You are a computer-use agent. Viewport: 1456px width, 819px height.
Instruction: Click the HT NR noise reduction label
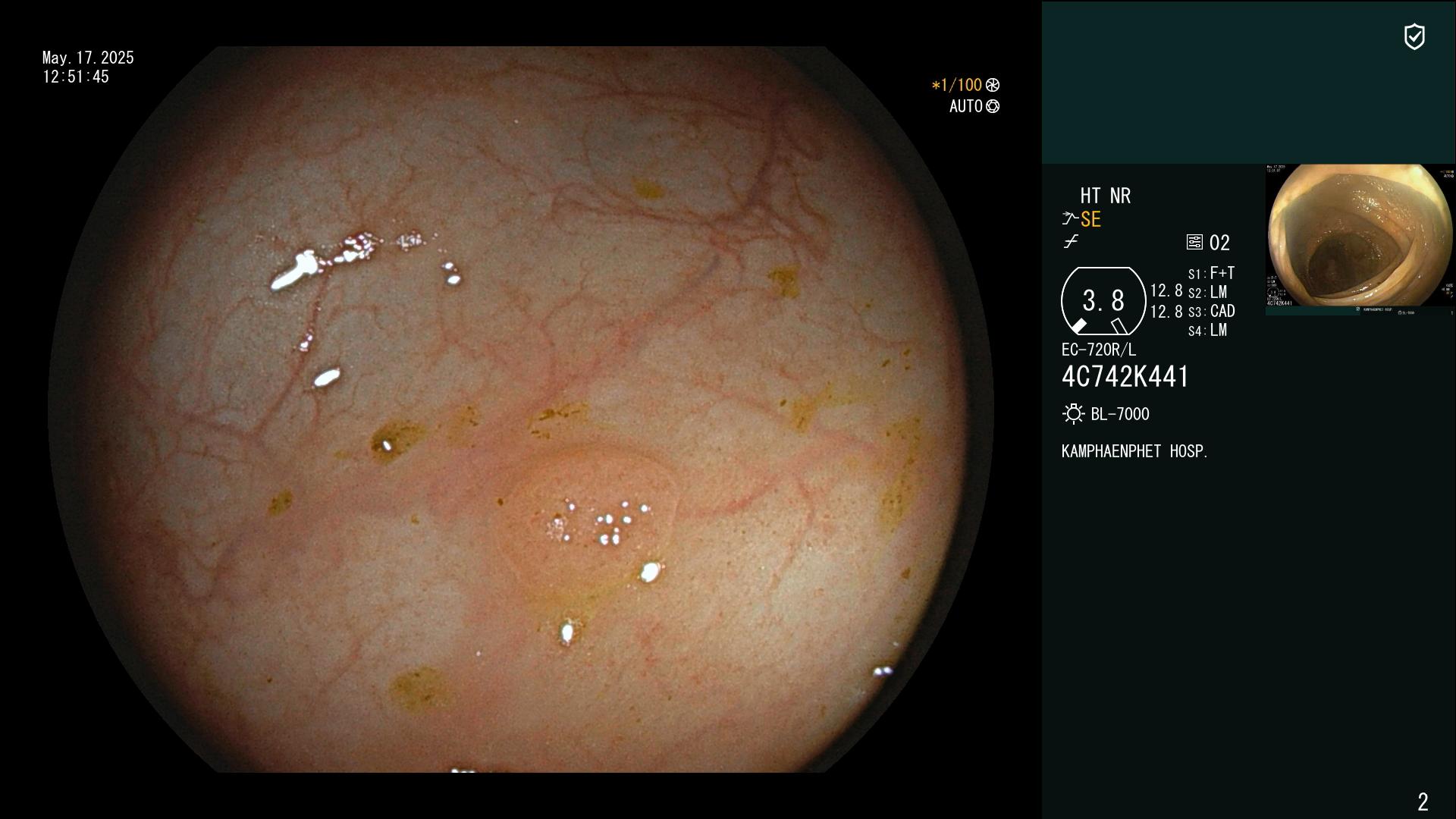click(x=1105, y=196)
